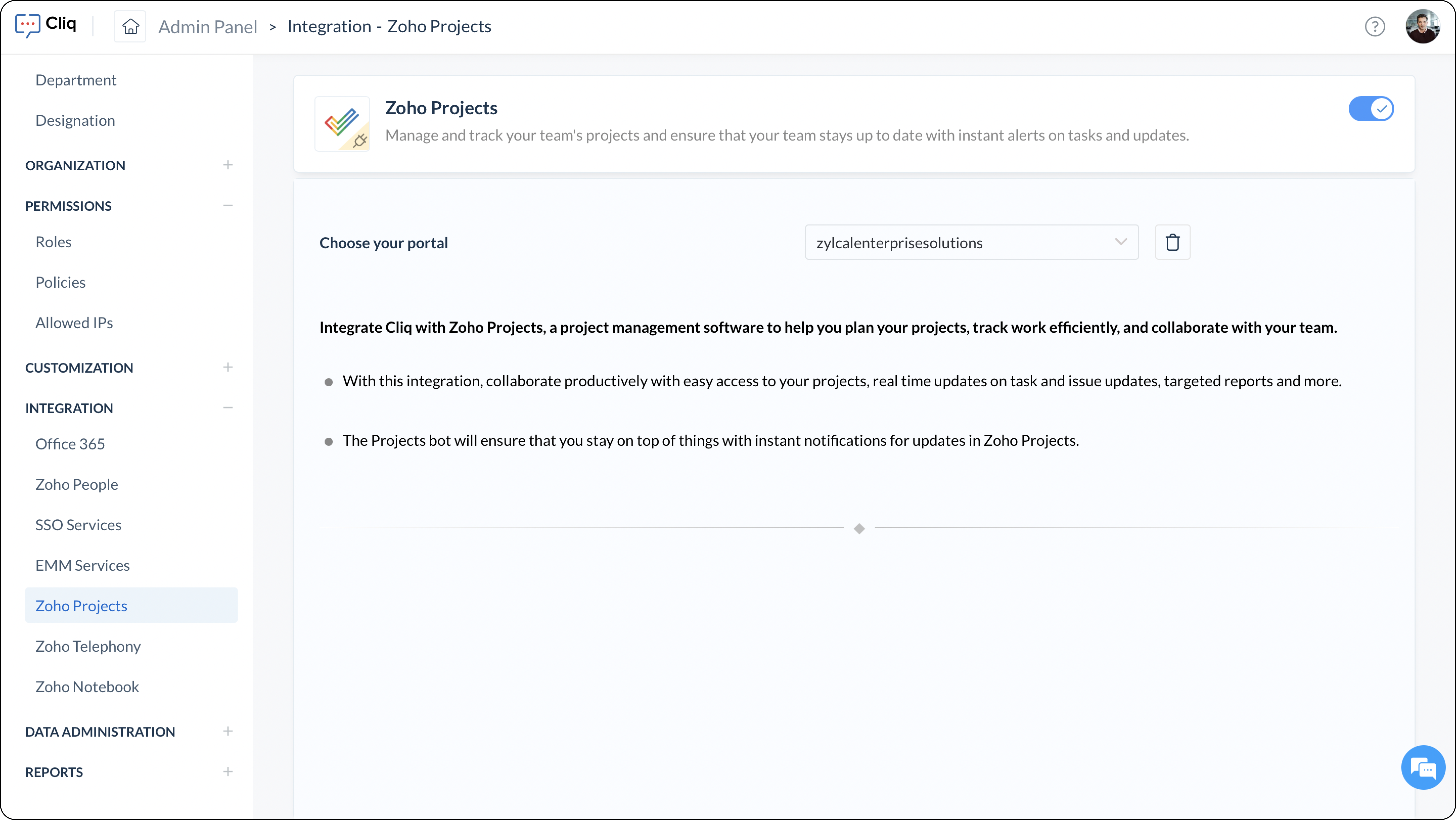This screenshot has width=1456, height=820.
Task: Open the Office 365 integration
Action: (70, 444)
